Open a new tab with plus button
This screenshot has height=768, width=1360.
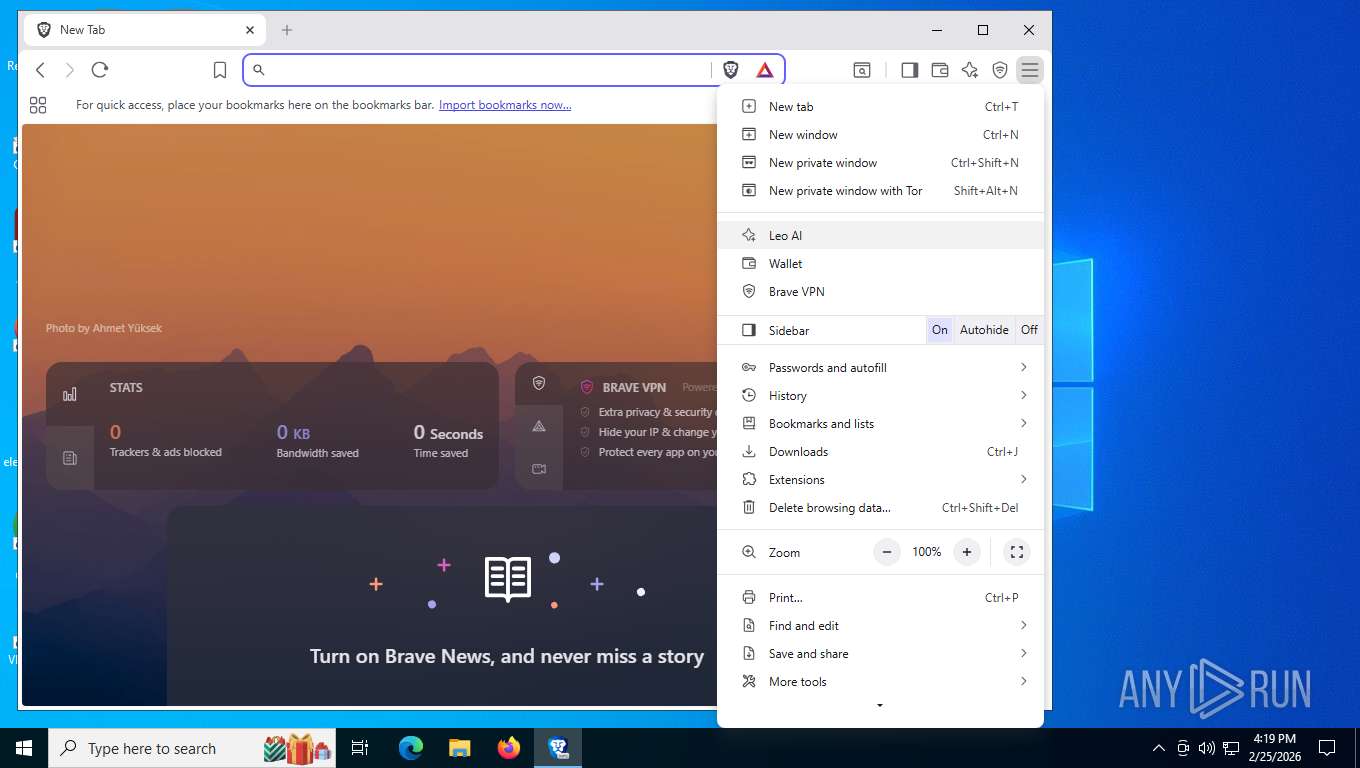[x=287, y=30]
